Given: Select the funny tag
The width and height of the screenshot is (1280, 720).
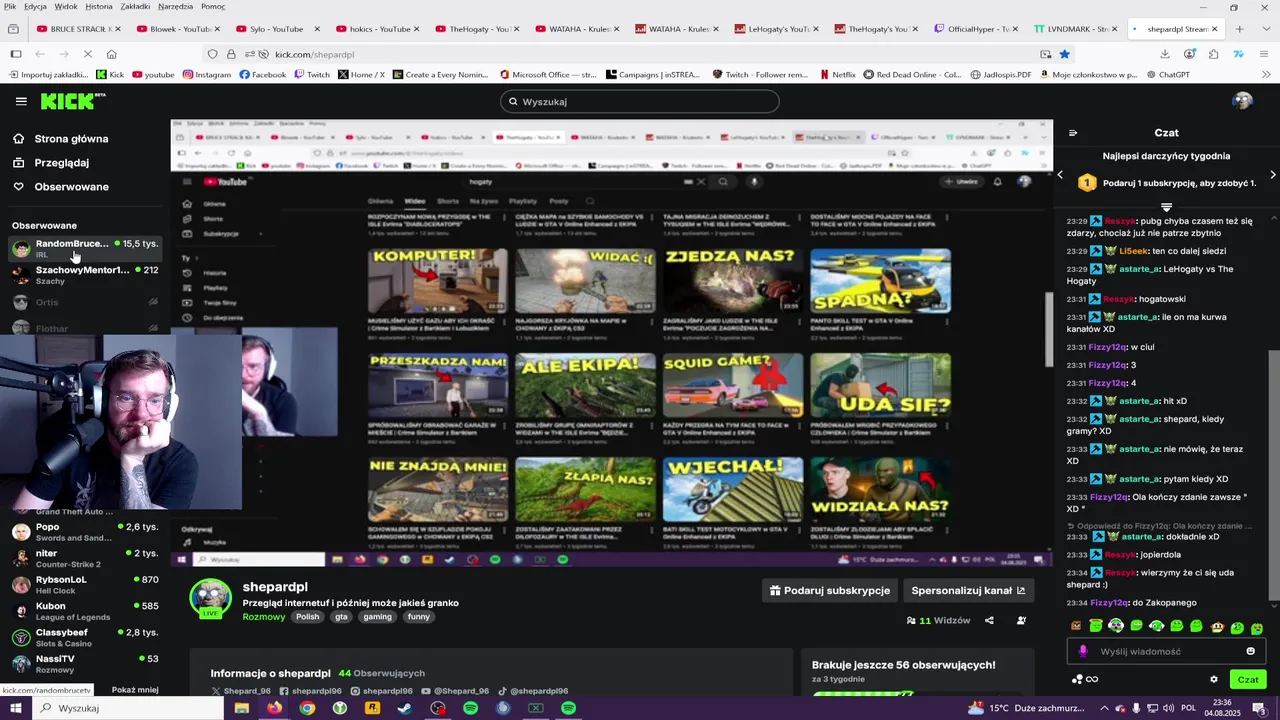Looking at the screenshot, I should tap(418, 617).
